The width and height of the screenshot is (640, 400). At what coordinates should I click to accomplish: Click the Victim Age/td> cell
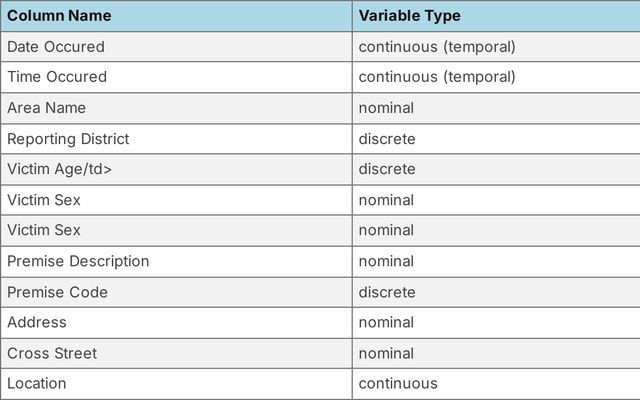pos(60,169)
